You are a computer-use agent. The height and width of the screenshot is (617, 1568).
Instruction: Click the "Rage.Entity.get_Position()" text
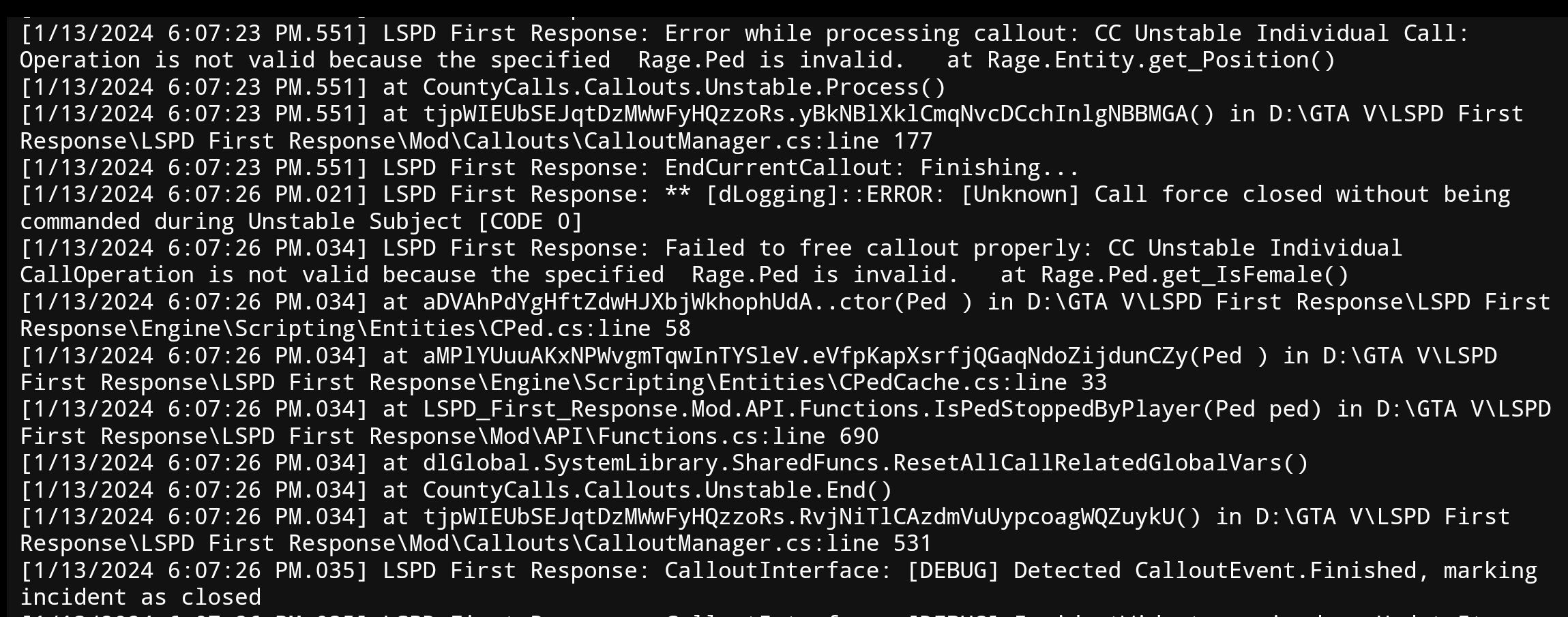[1161, 60]
